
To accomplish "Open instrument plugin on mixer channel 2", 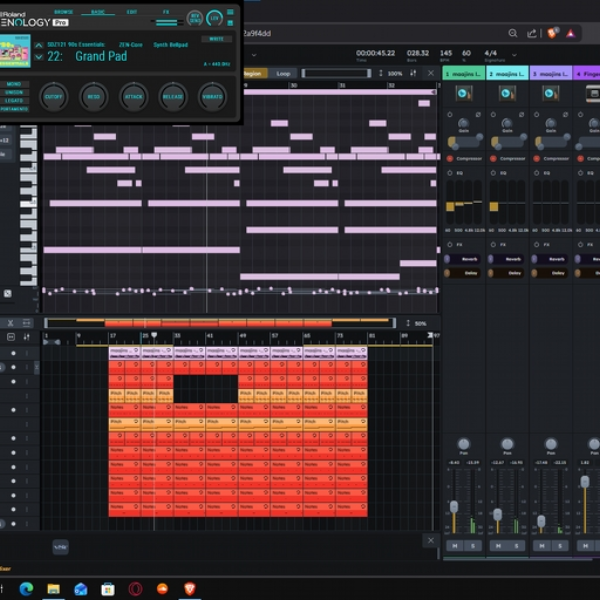I will (x=507, y=93).
